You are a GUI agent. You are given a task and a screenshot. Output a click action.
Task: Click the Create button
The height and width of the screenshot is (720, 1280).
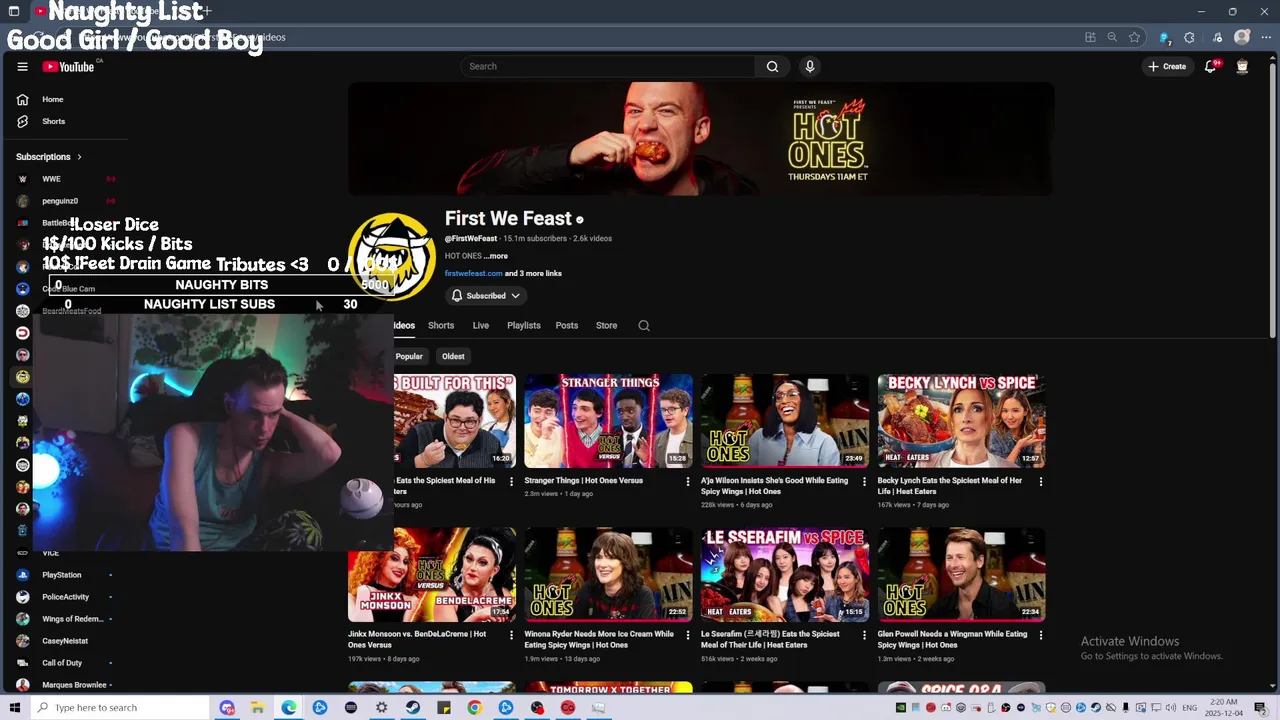[1167, 67]
